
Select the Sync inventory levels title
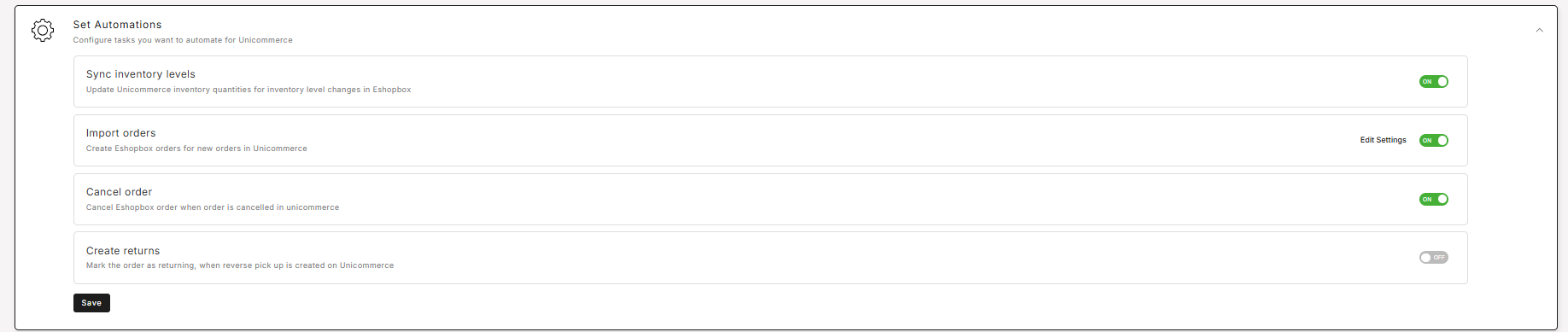[x=141, y=74]
